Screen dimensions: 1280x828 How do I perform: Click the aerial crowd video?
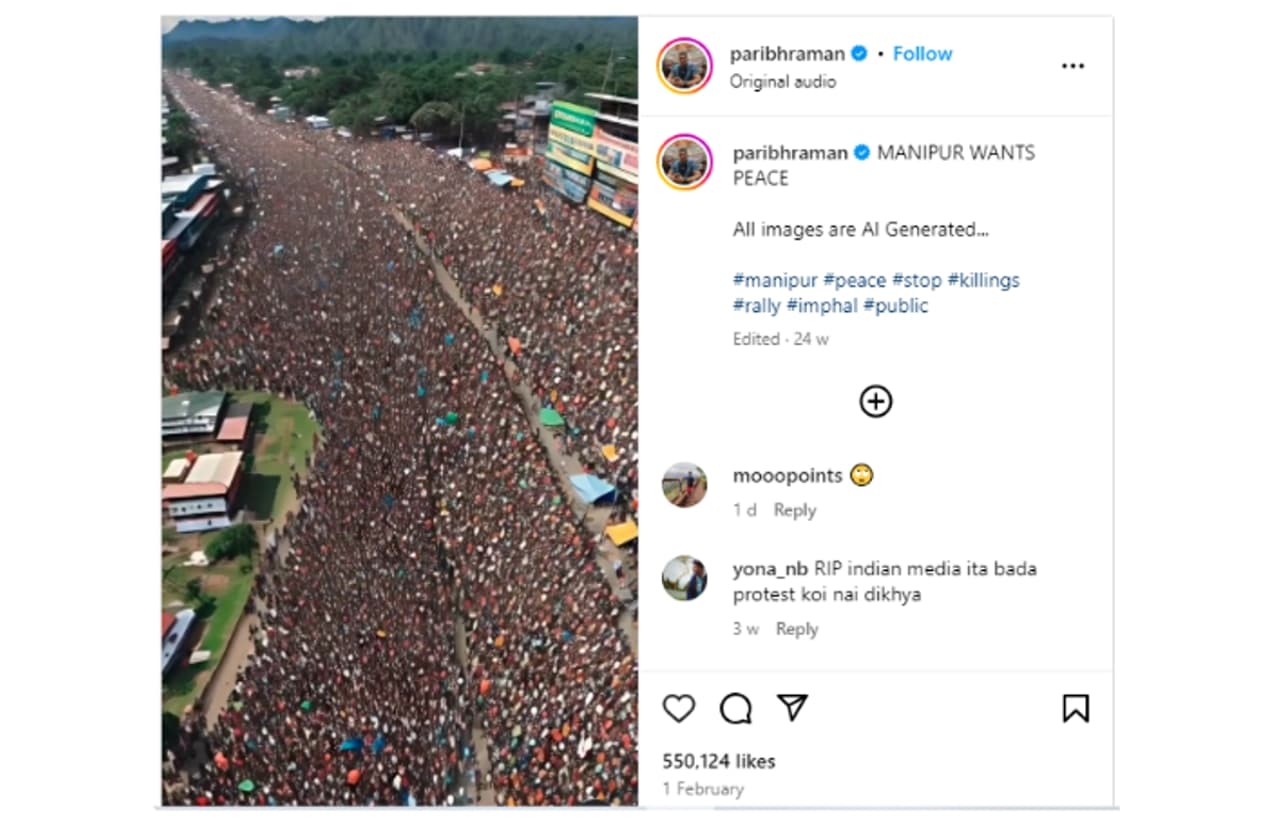(400, 410)
